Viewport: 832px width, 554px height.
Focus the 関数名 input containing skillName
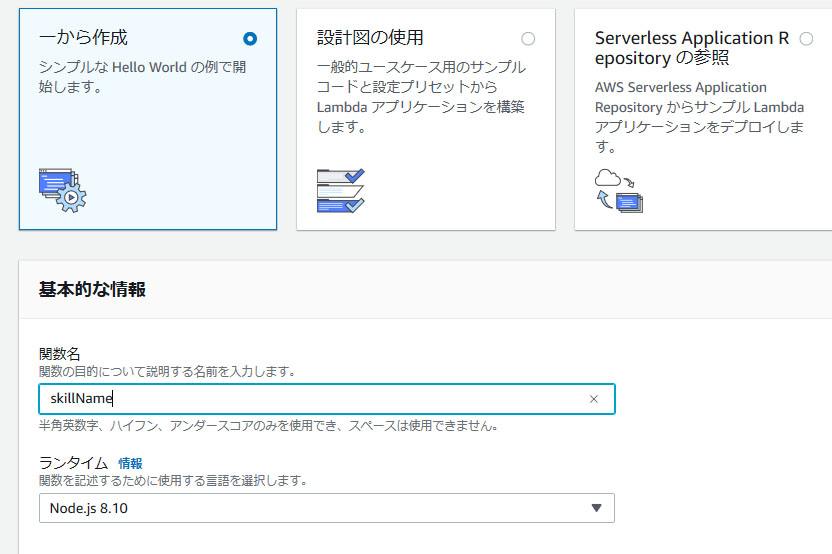[x=300, y=399]
